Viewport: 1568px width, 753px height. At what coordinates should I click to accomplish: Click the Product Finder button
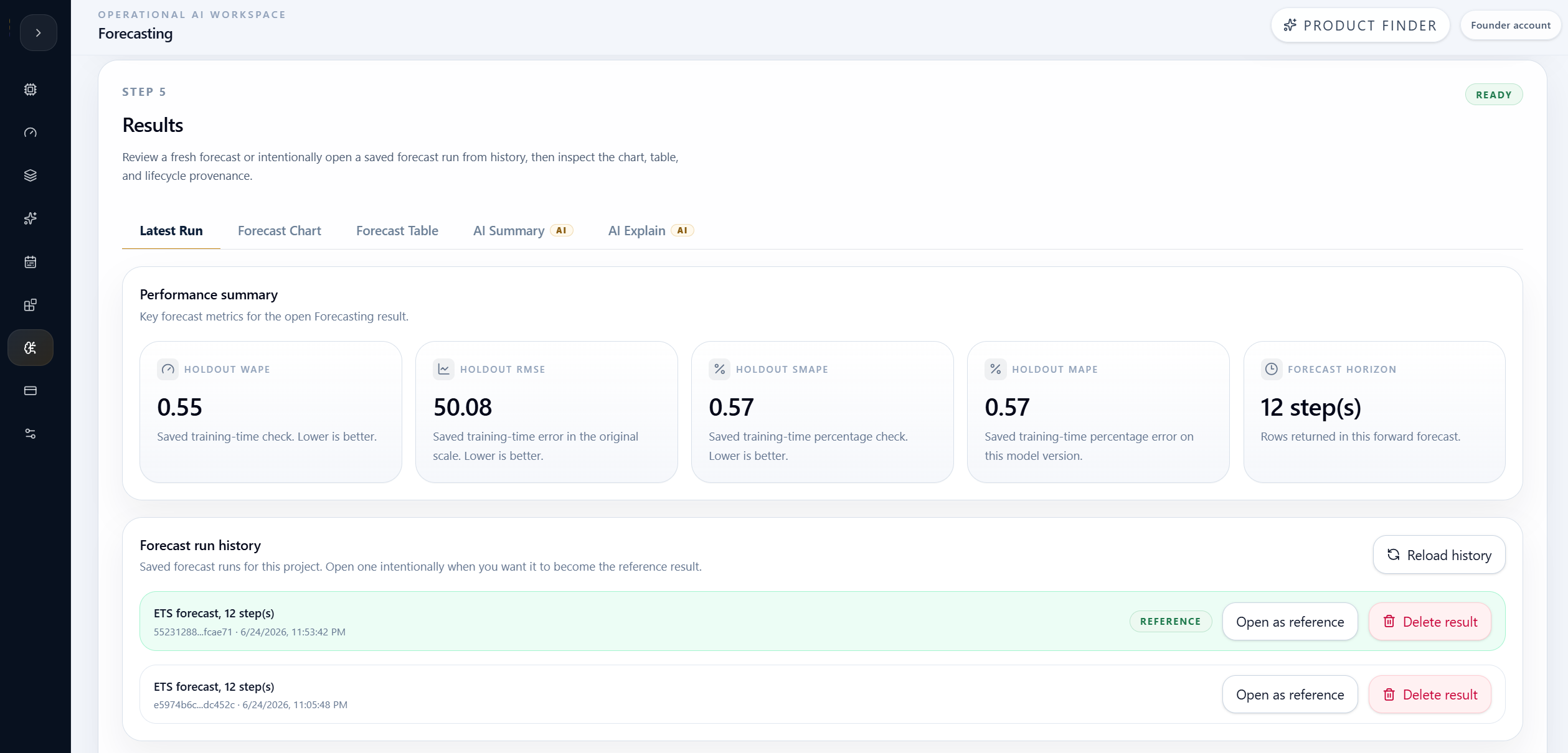[x=1360, y=26]
